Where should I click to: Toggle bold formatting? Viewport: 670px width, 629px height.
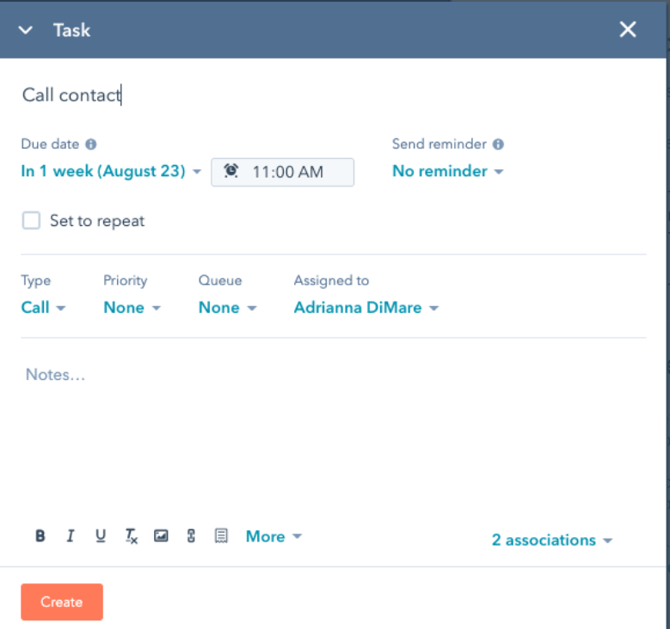(x=40, y=536)
